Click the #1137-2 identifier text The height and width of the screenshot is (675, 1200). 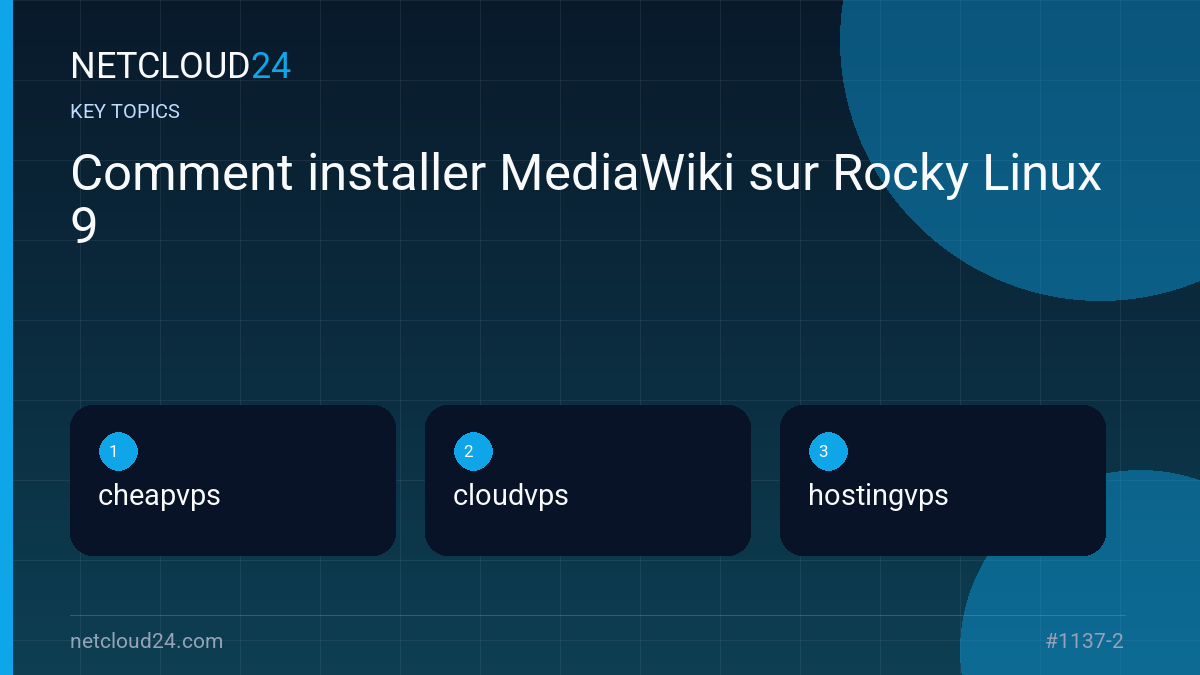click(x=1084, y=641)
